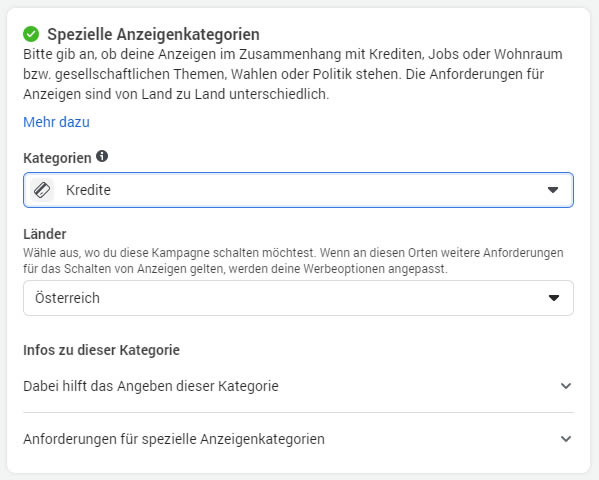
Task: Click 'Anforderungen für spezielle Anzeigenkategorien' row text
Action: [x=174, y=439]
